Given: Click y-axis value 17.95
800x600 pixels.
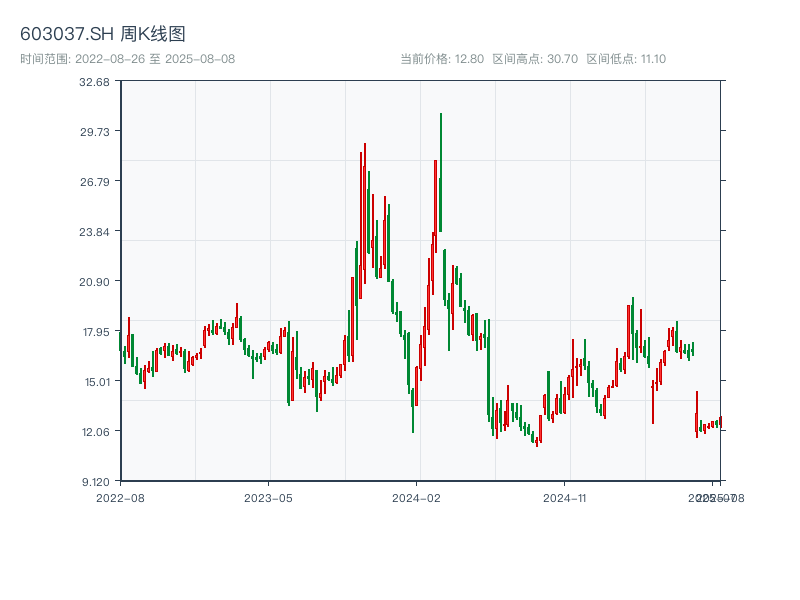Looking at the screenshot, I should coord(95,332).
